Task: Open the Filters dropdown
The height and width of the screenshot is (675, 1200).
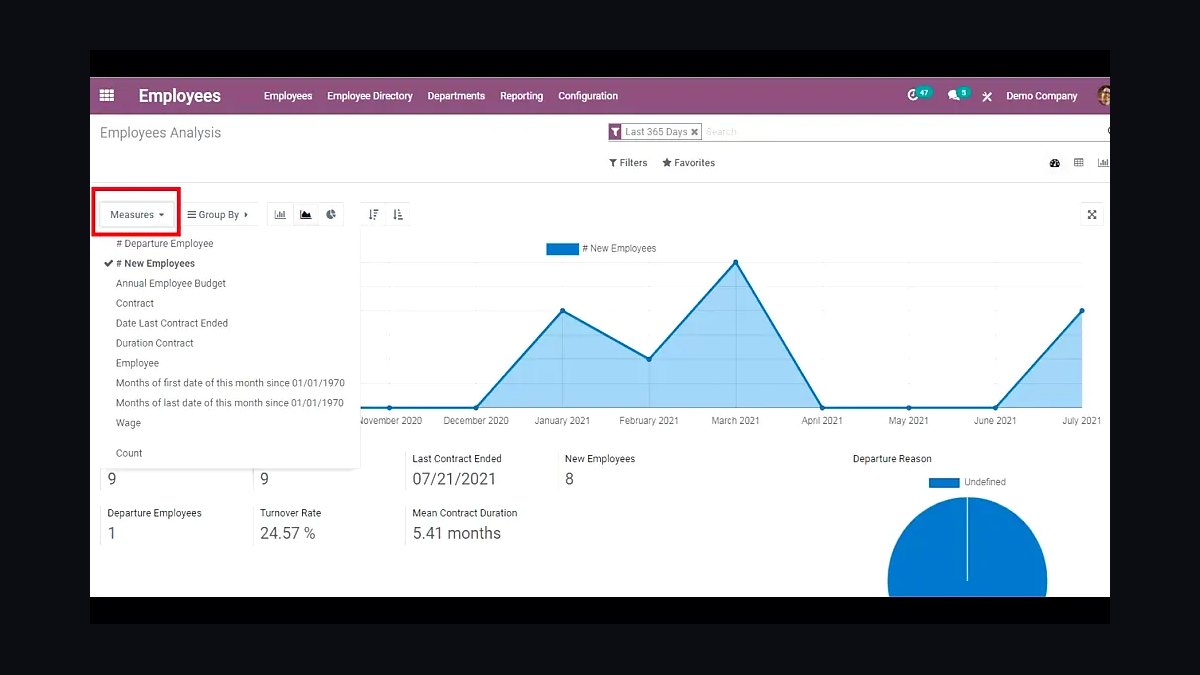Action: click(x=628, y=163)
